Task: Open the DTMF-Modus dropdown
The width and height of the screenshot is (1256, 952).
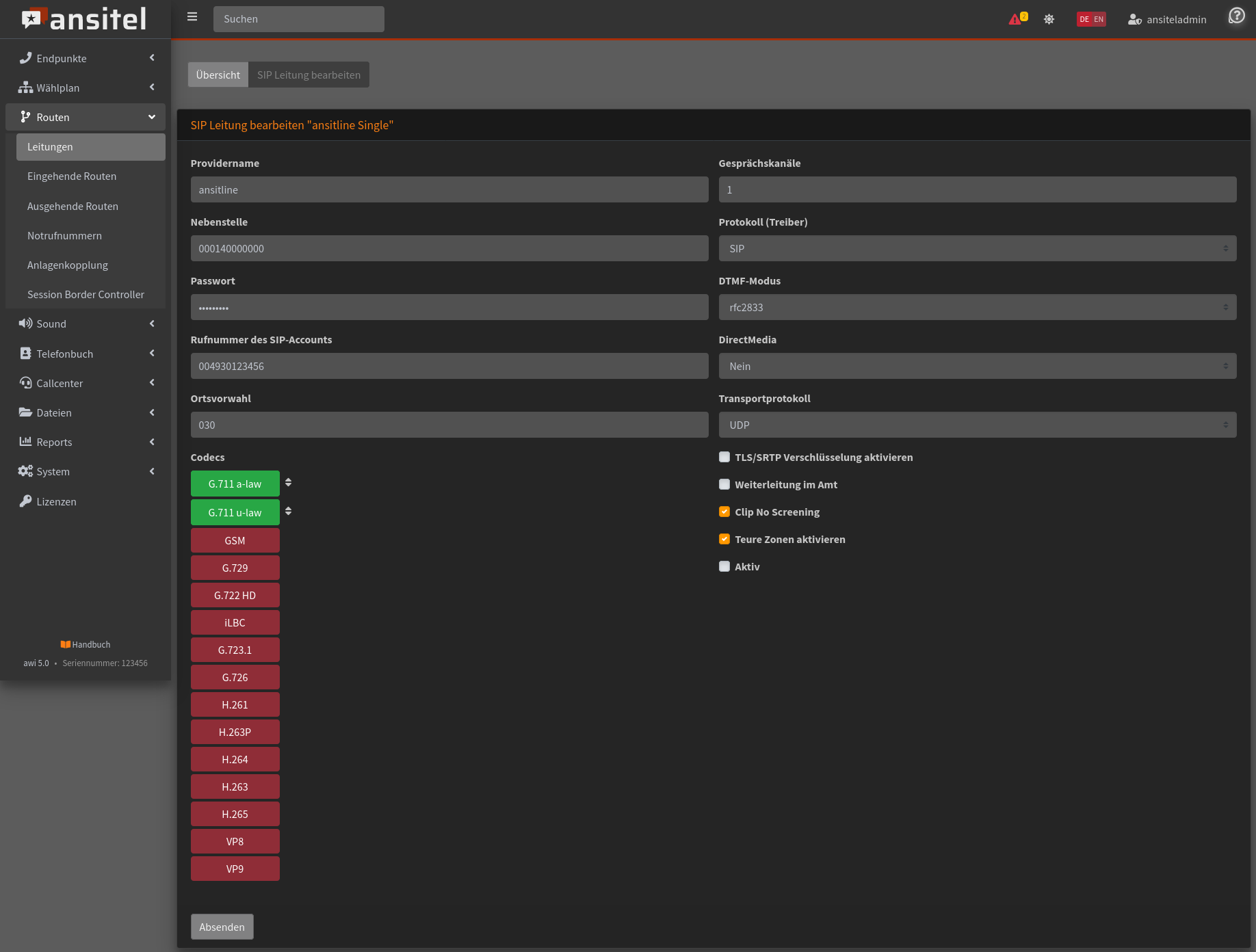Action: [977, 307]
